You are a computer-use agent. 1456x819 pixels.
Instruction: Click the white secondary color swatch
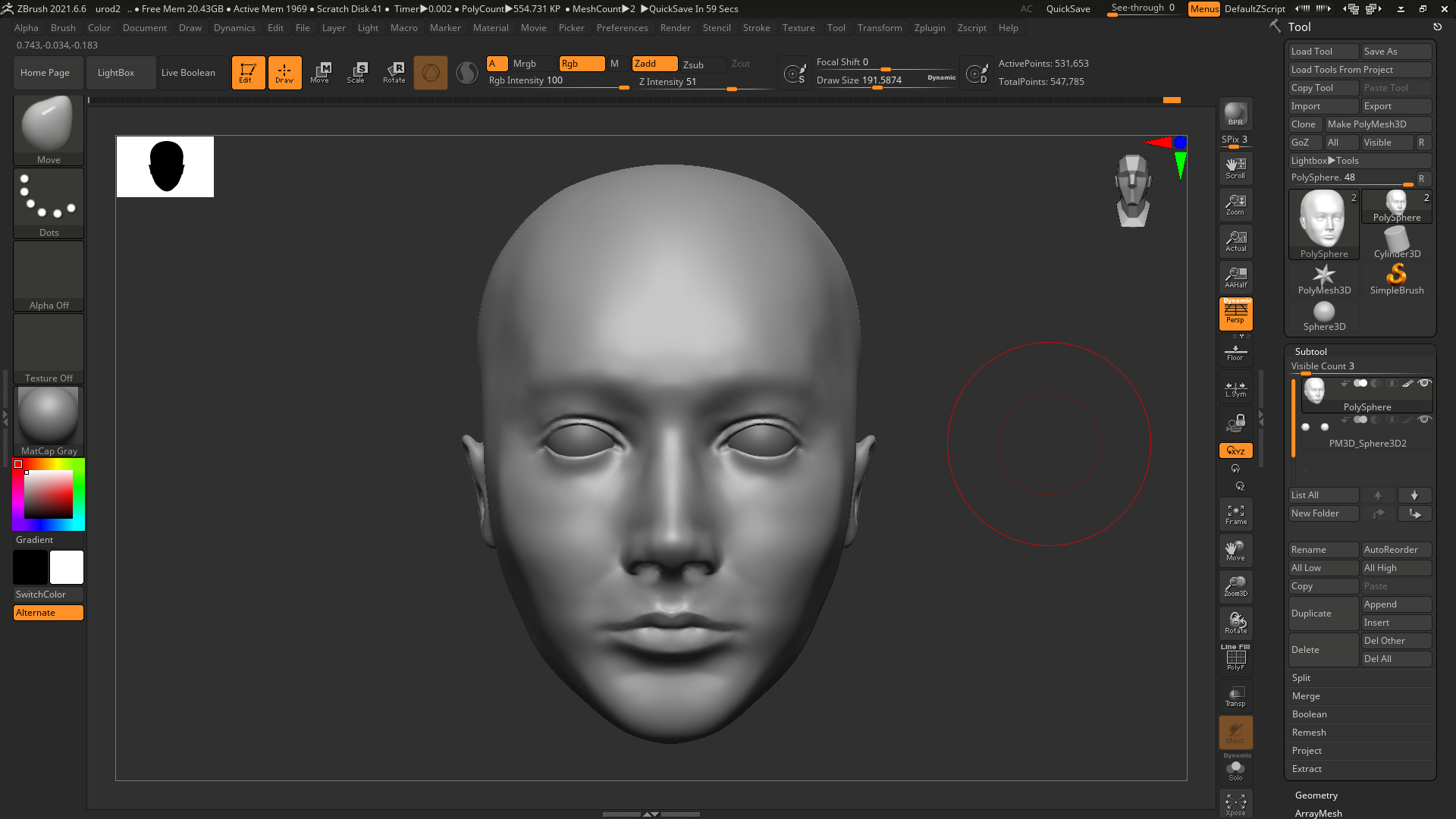[x=67, y=567]
